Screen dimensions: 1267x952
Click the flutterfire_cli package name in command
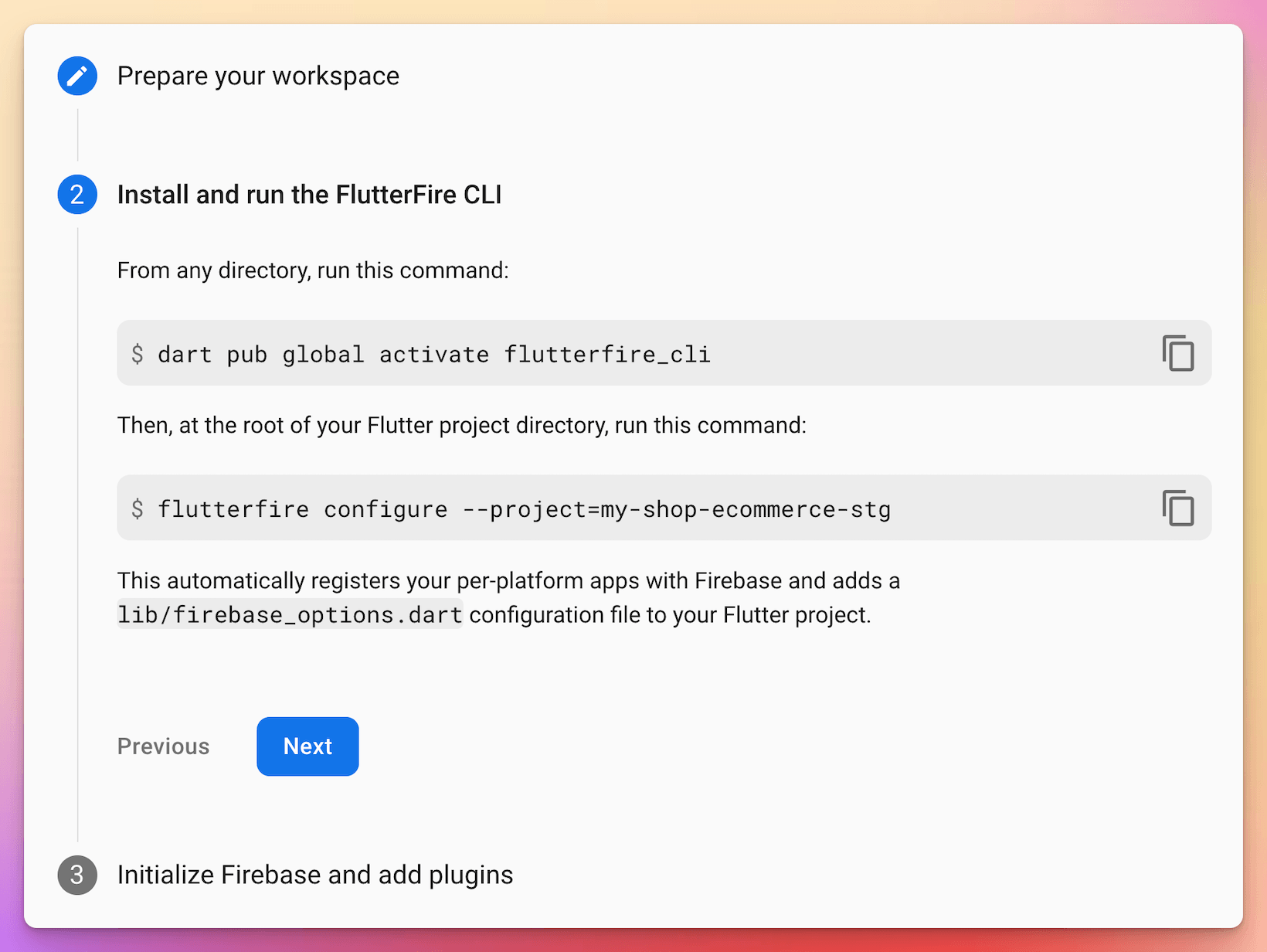pos(607,354)
